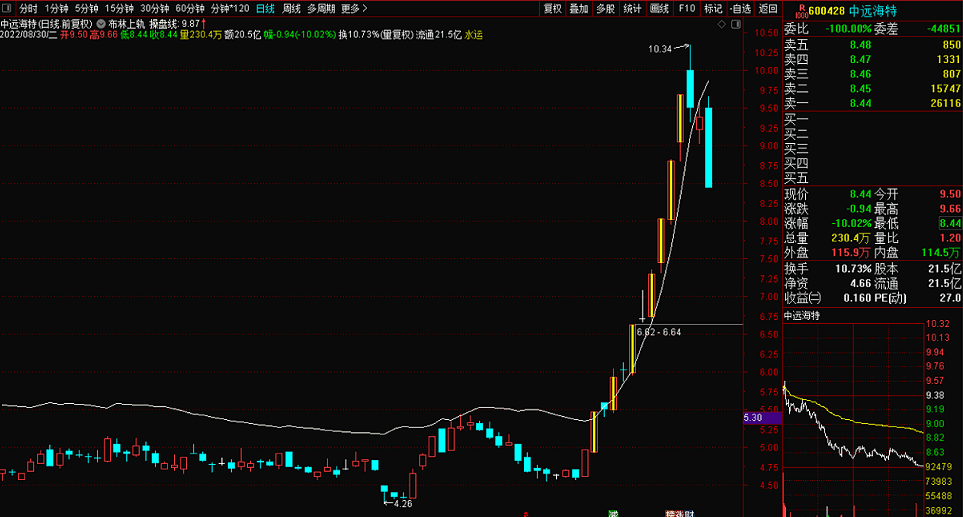Click the 卖五 price 8.48 row
The image size is (963, 517).
click(872, 45)
